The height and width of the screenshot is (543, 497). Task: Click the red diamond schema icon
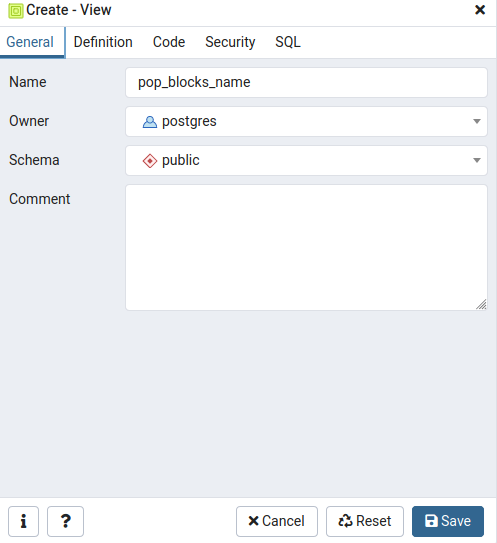[x=150, y=161]
